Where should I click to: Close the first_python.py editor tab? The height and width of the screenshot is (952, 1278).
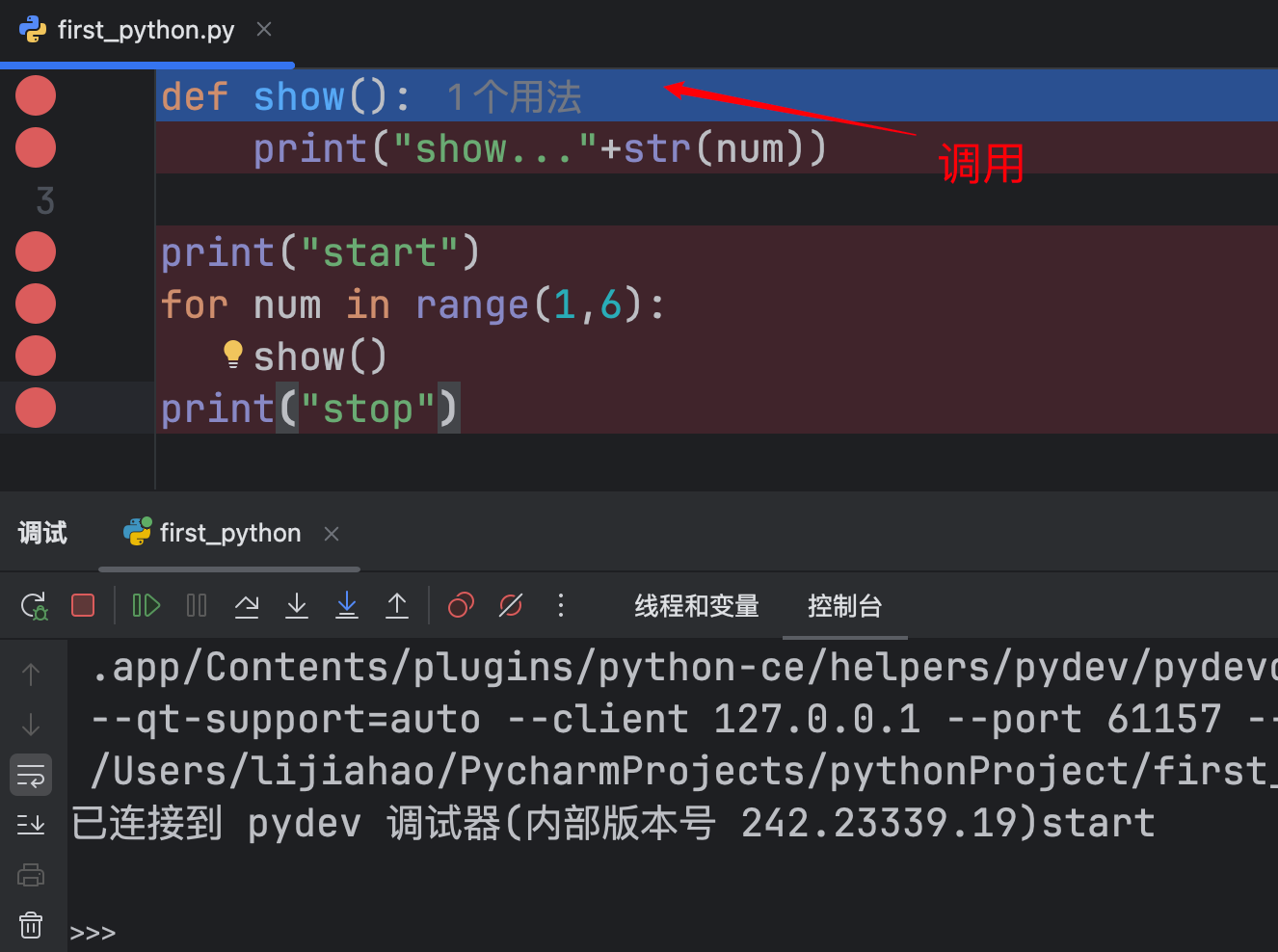264,30
